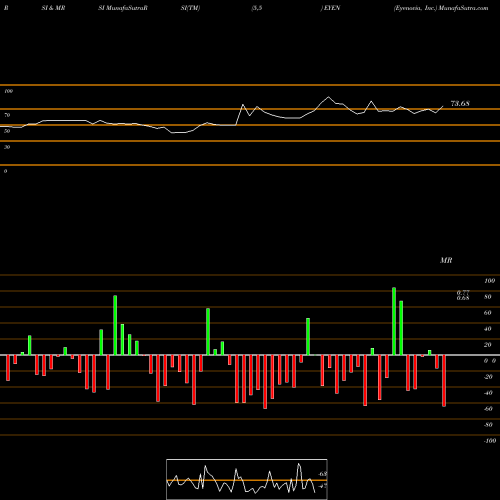Viewport: 500px width, 500px height.
Task: Click the 100 label on the MR axis
Action: click(489, 281)
